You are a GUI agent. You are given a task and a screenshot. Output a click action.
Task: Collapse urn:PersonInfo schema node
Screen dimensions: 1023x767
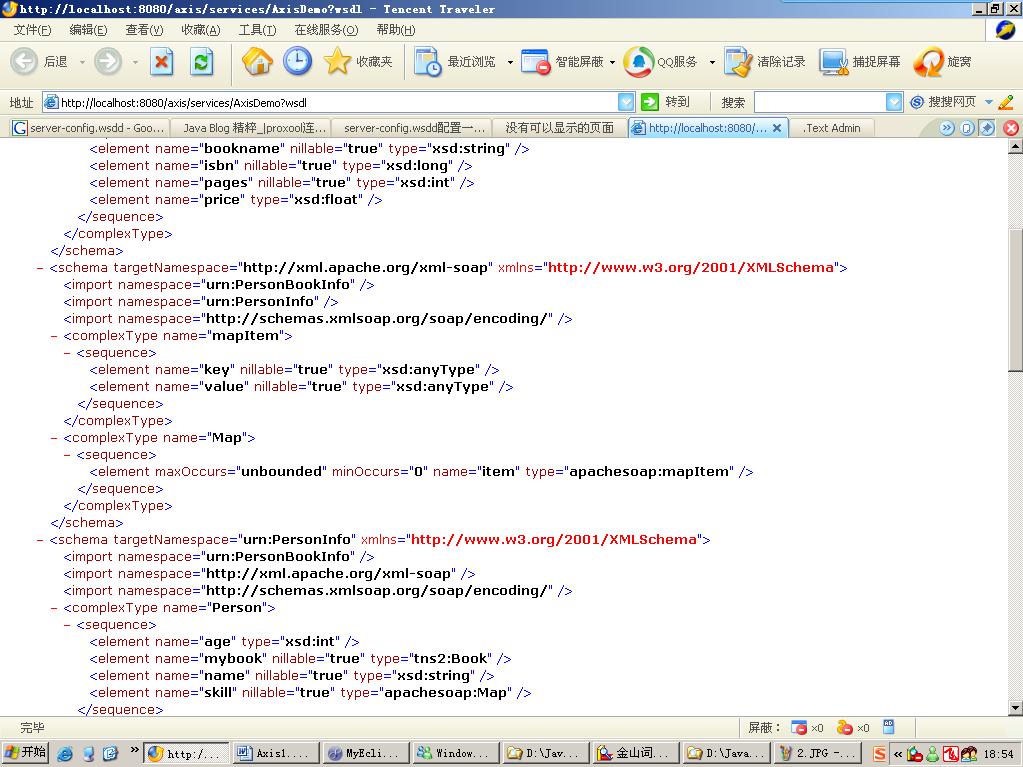click(40, 540)
